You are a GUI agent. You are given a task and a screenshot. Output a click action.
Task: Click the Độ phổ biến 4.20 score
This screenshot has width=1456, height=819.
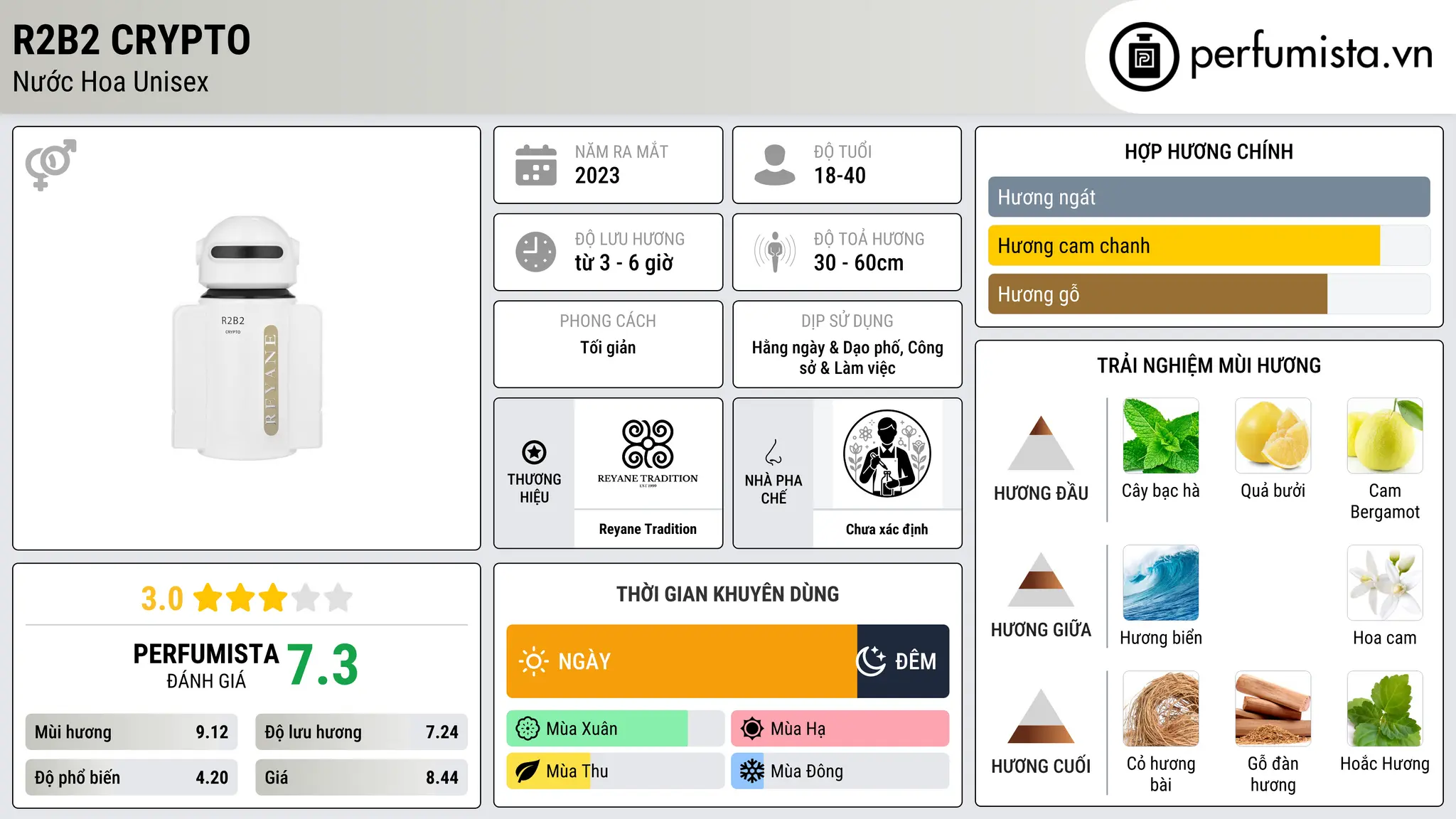coord(132,778)
